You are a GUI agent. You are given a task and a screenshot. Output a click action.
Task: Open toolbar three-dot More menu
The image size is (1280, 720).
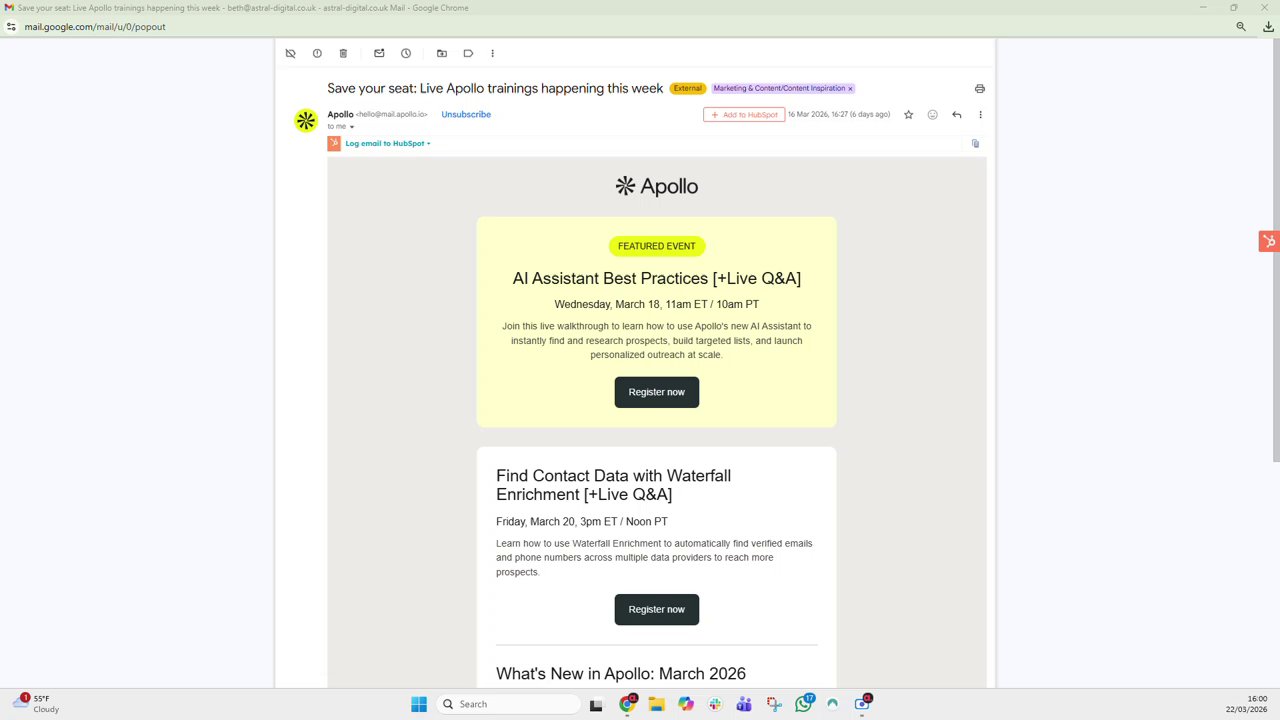click(x=492, y=53)
